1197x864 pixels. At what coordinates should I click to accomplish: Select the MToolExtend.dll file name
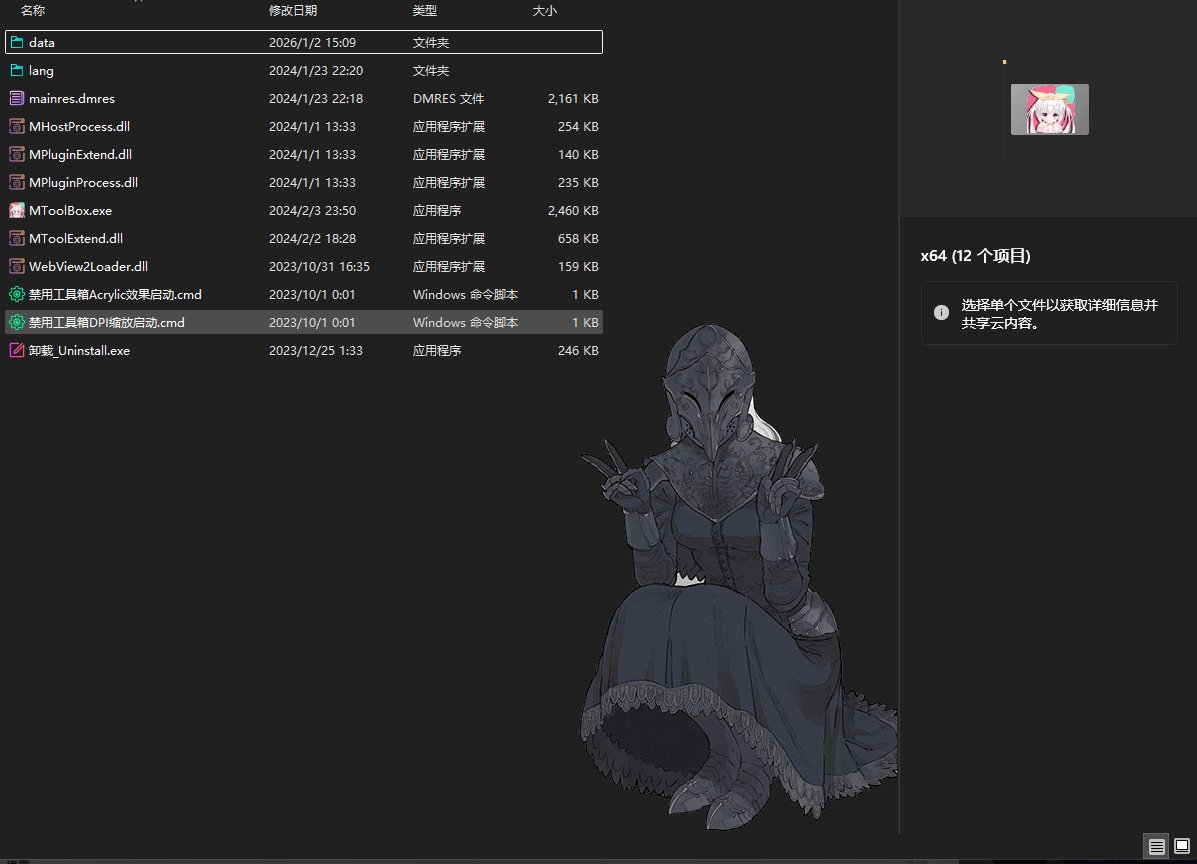tap(76, 239)
